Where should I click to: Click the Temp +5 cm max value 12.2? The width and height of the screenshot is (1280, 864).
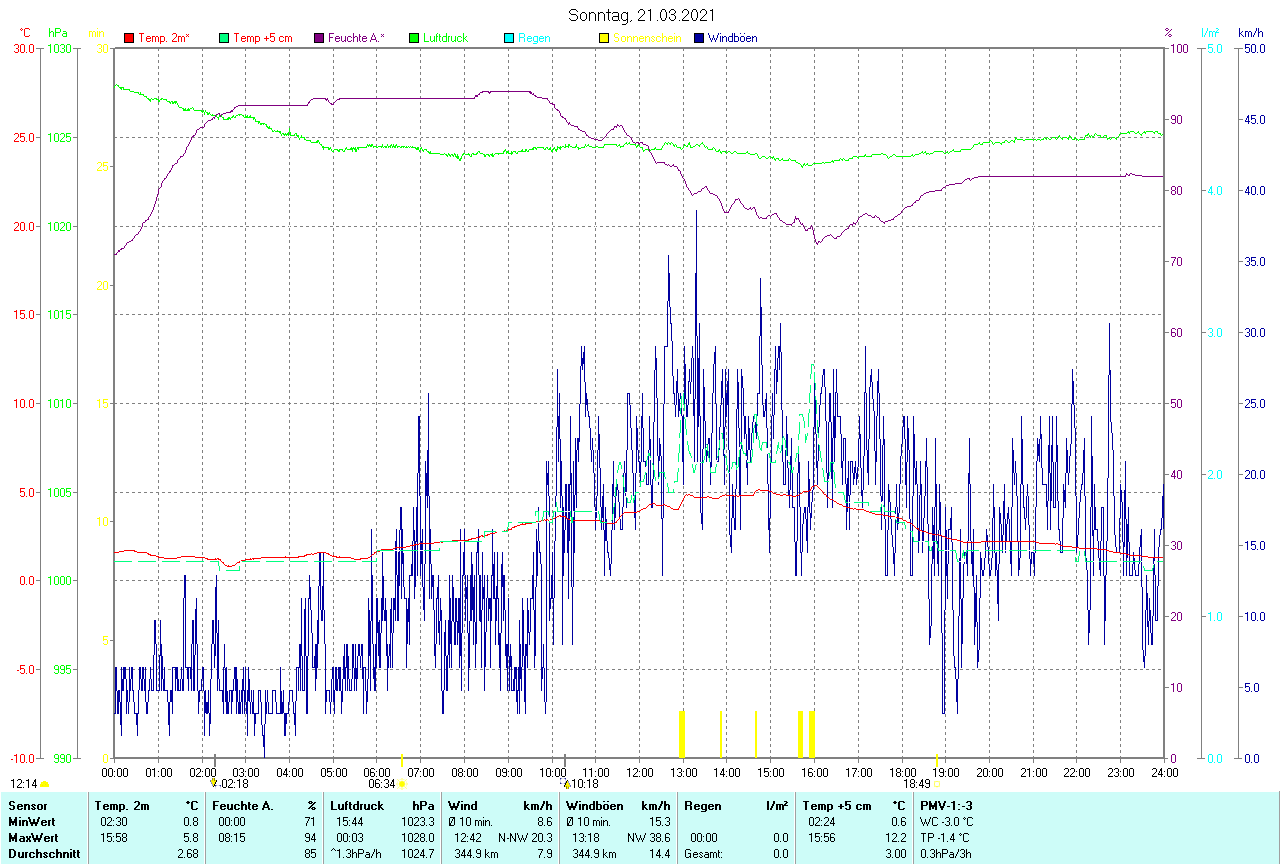coord(894,838)
